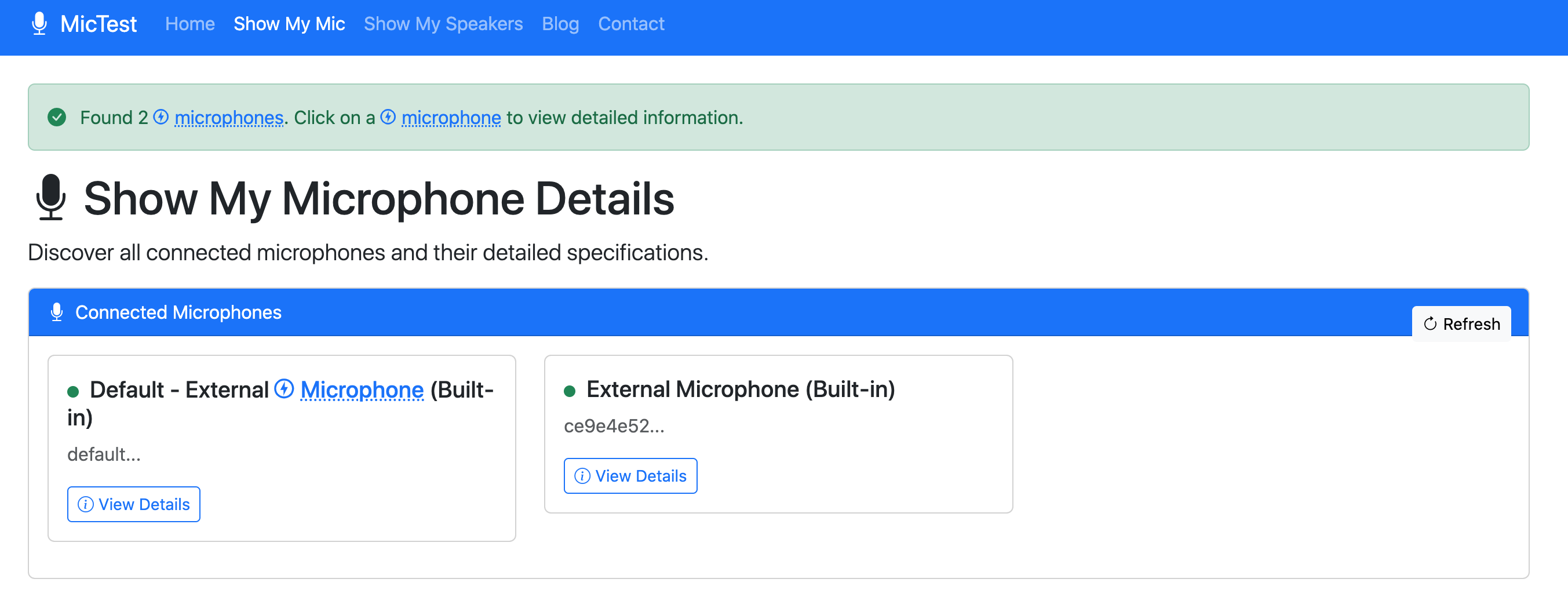Click the green status dot on External Microphone card
The image size is (1568, 597).
(570, 391)
